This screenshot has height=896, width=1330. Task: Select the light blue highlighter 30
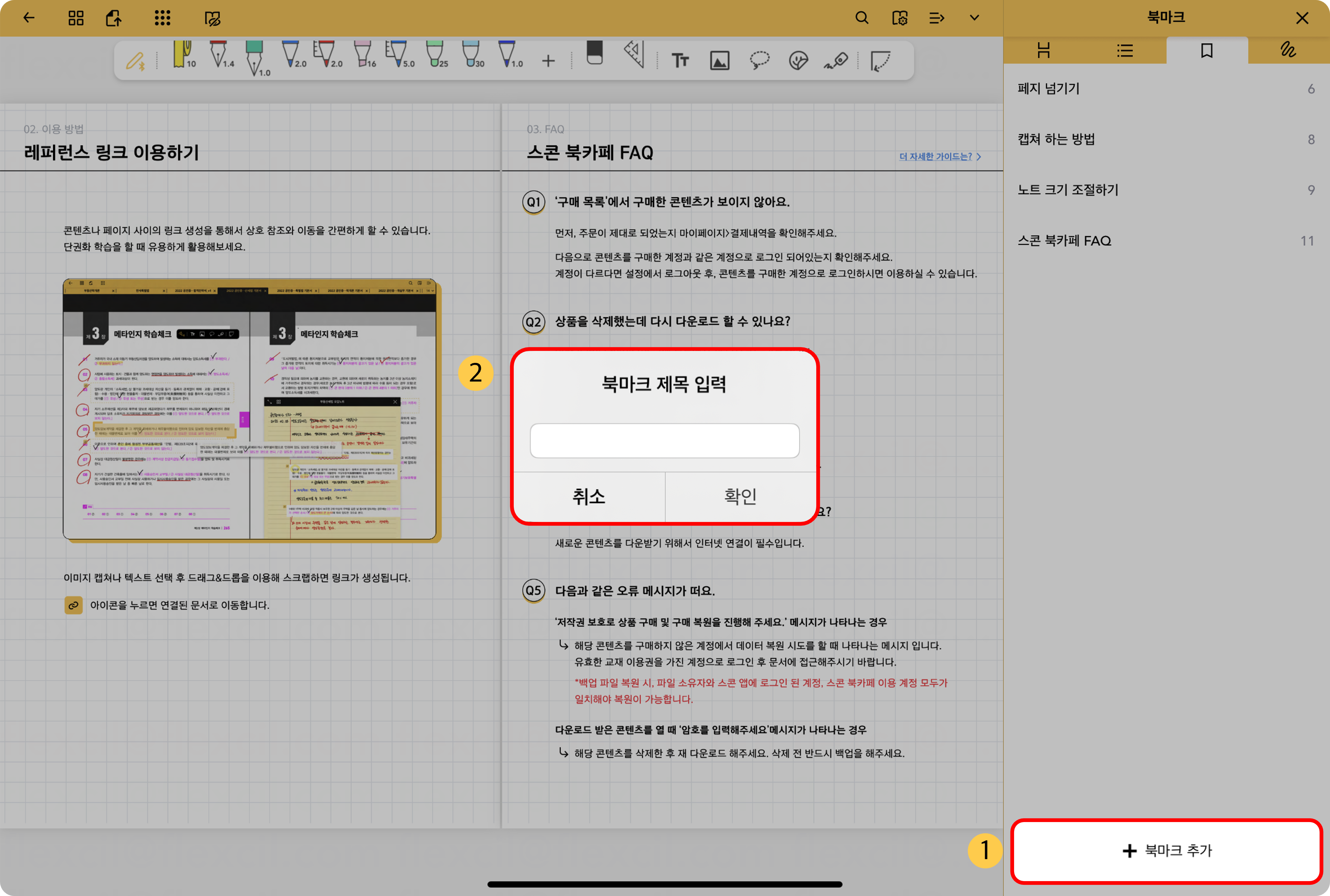473,55
